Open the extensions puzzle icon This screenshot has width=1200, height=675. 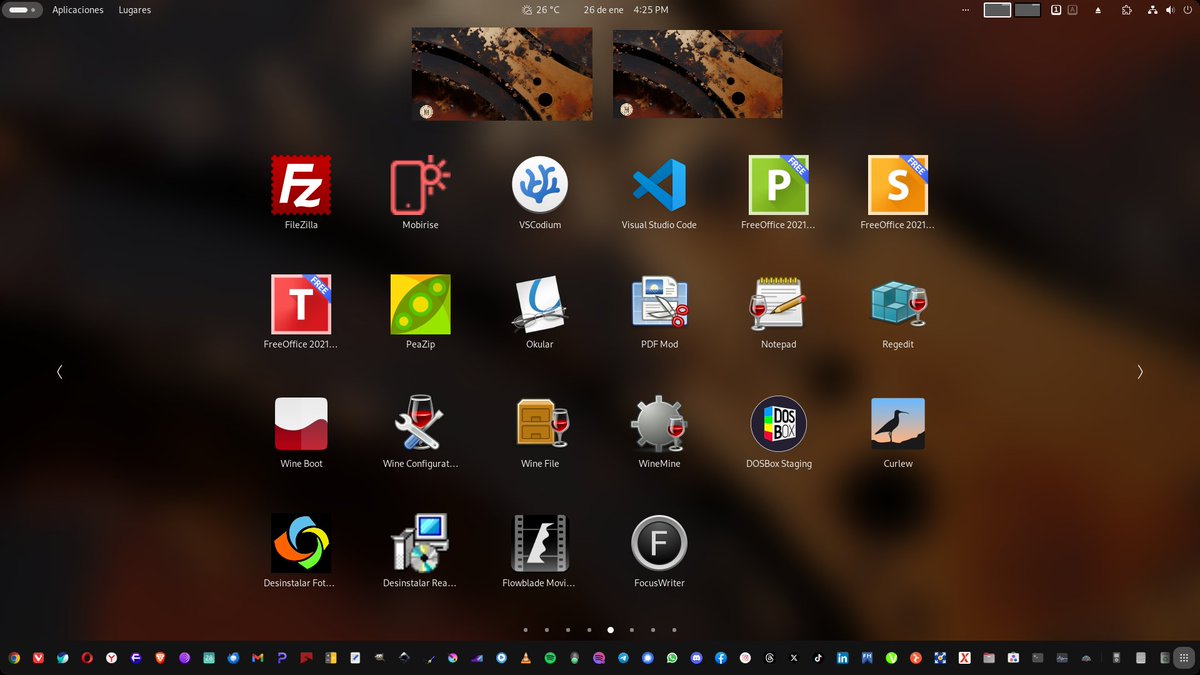pos(1127,10)
